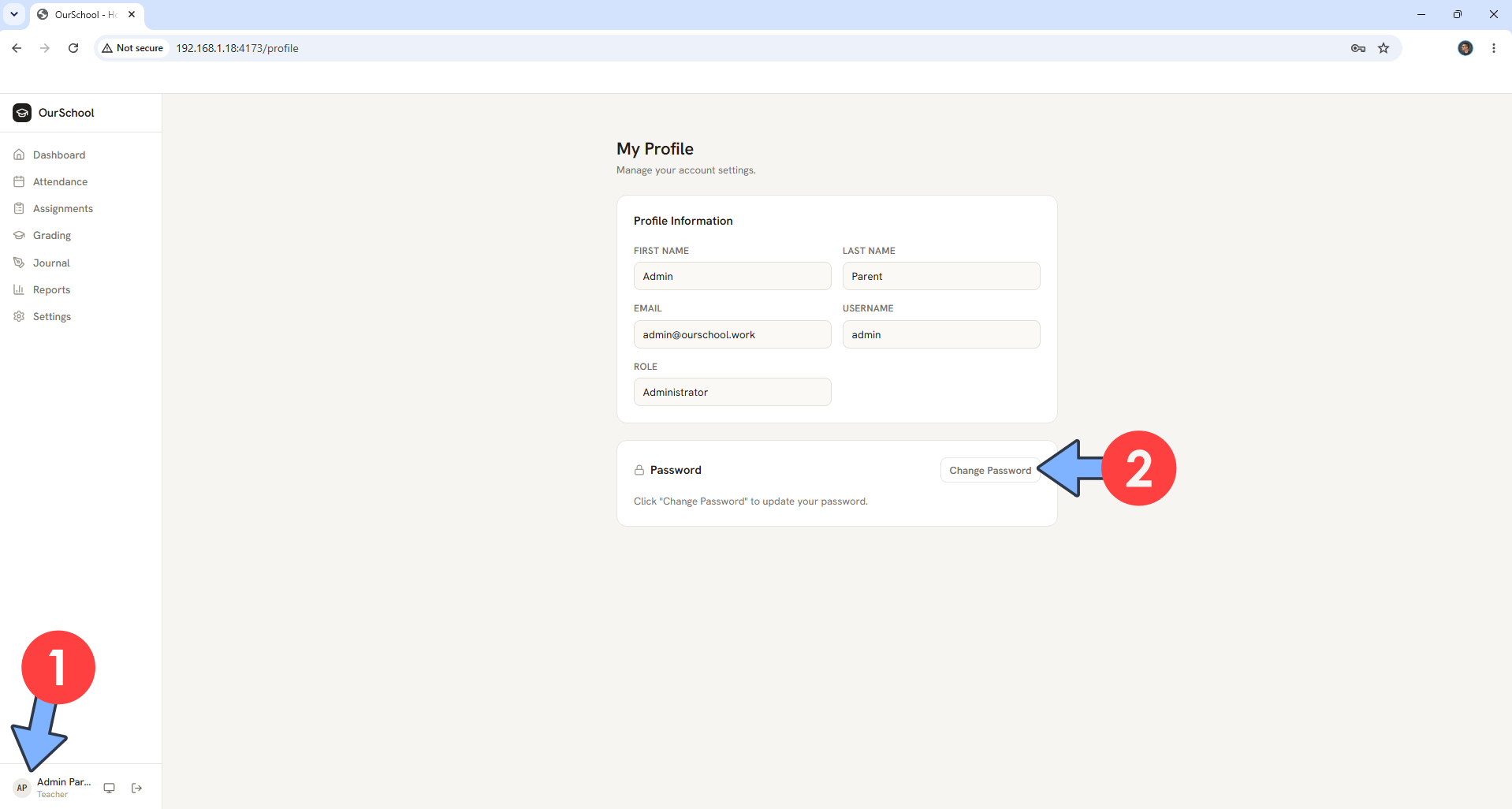1512x809 pixels.
Task: Click the password update hint text
Action: click(750, 501)
